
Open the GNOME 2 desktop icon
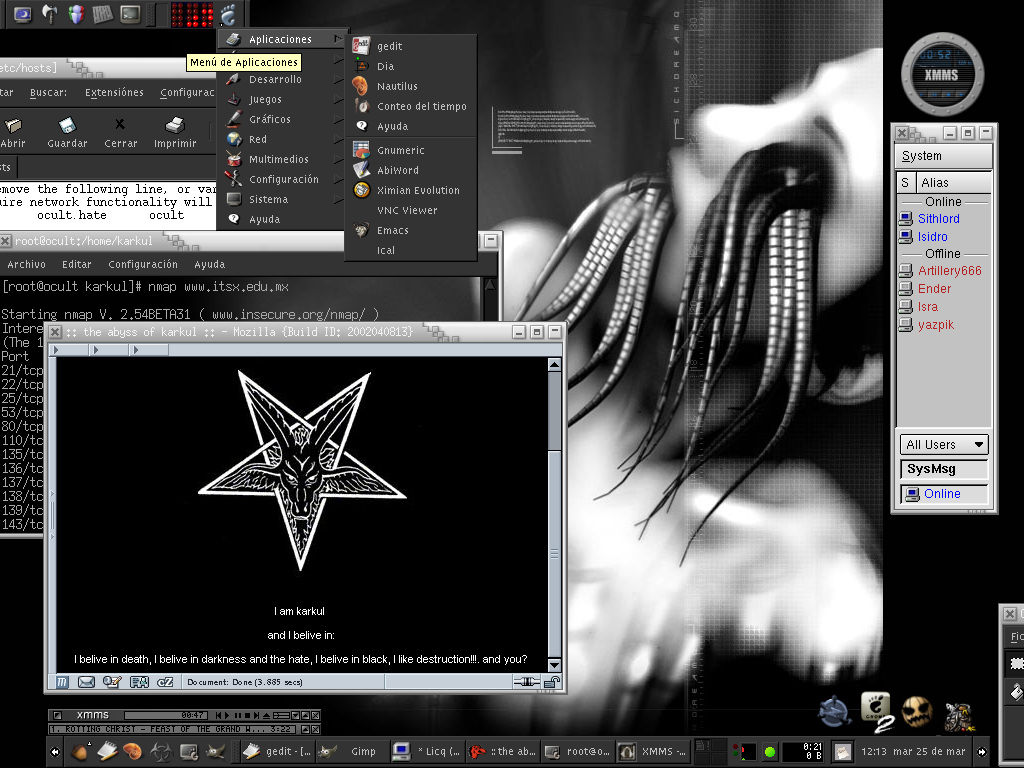(x=876, y=712)
